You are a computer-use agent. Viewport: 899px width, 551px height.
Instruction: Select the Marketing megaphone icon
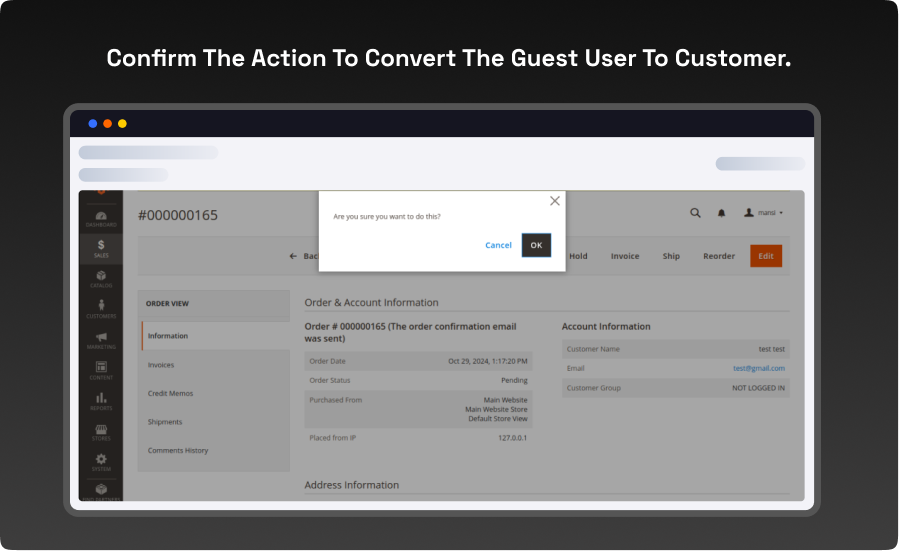[101, 340]
